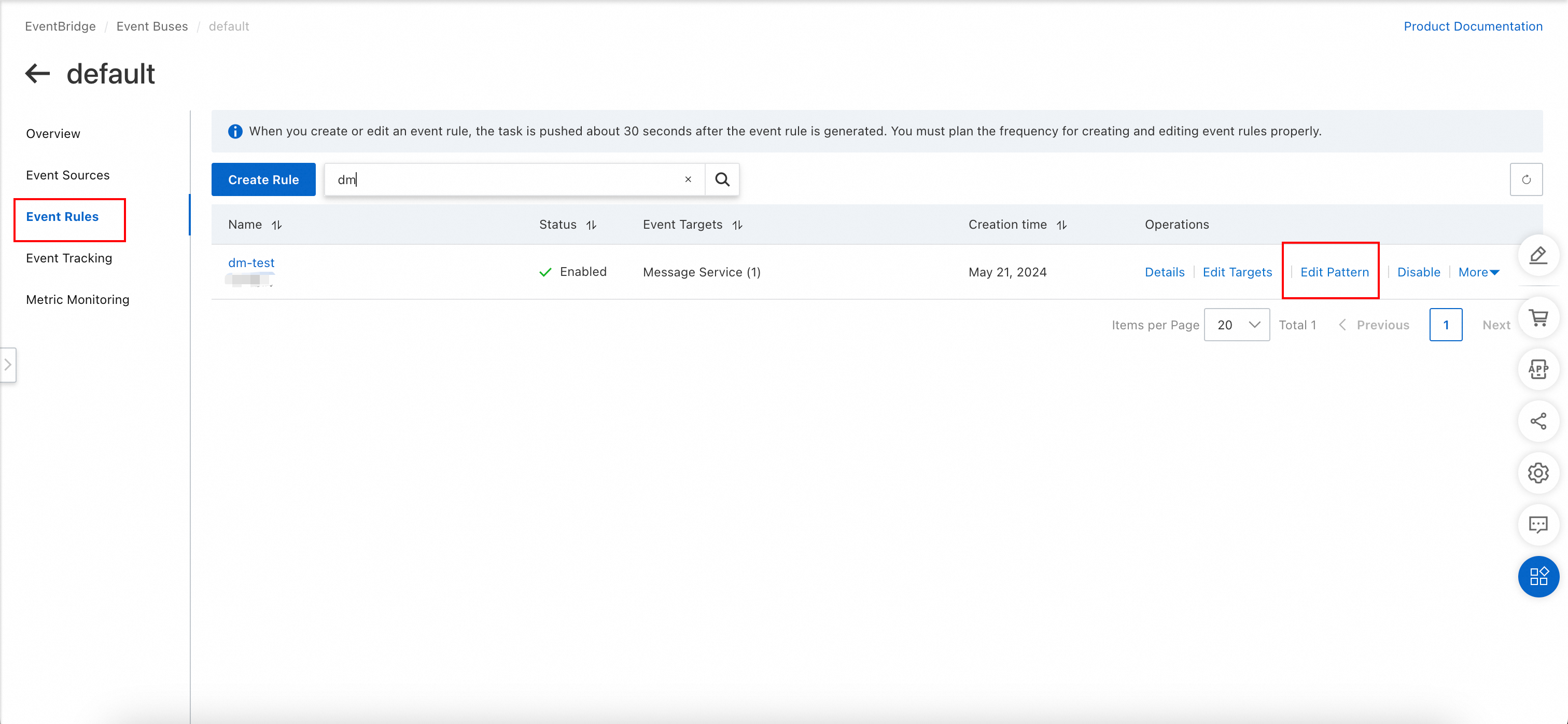Sort by Creation time column
The image size is (1568, 724).
(x=1061, y=225)
